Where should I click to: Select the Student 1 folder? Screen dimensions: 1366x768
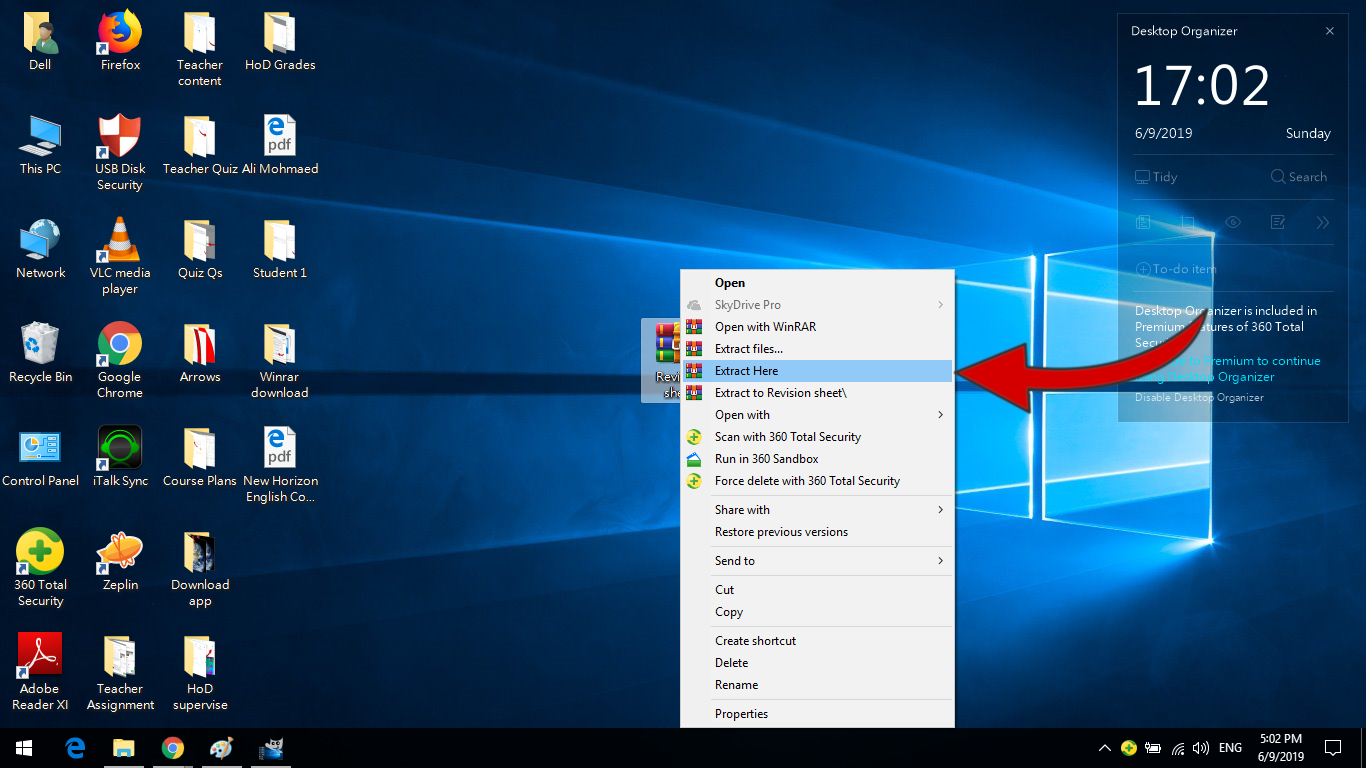(280, 250)
